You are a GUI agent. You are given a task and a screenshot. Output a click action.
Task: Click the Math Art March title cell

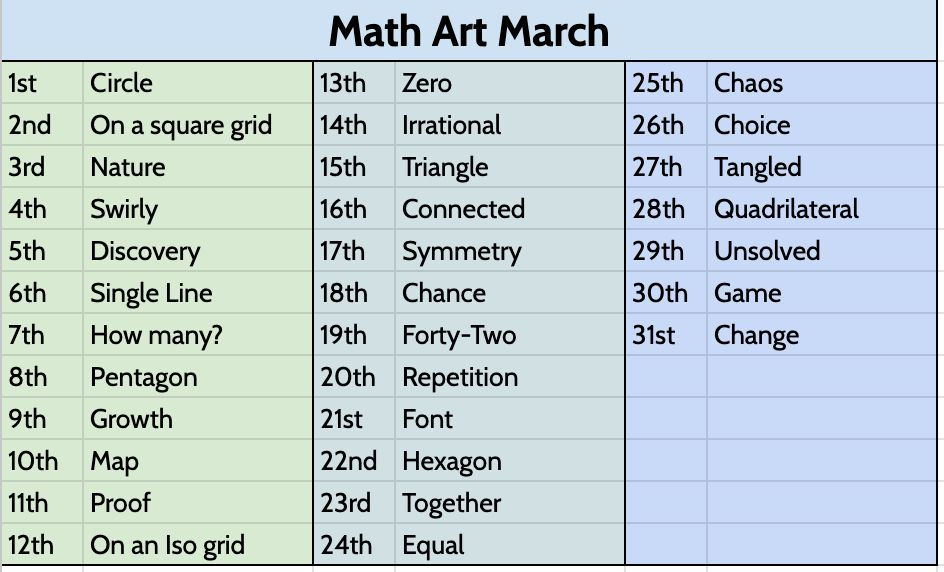470,32
